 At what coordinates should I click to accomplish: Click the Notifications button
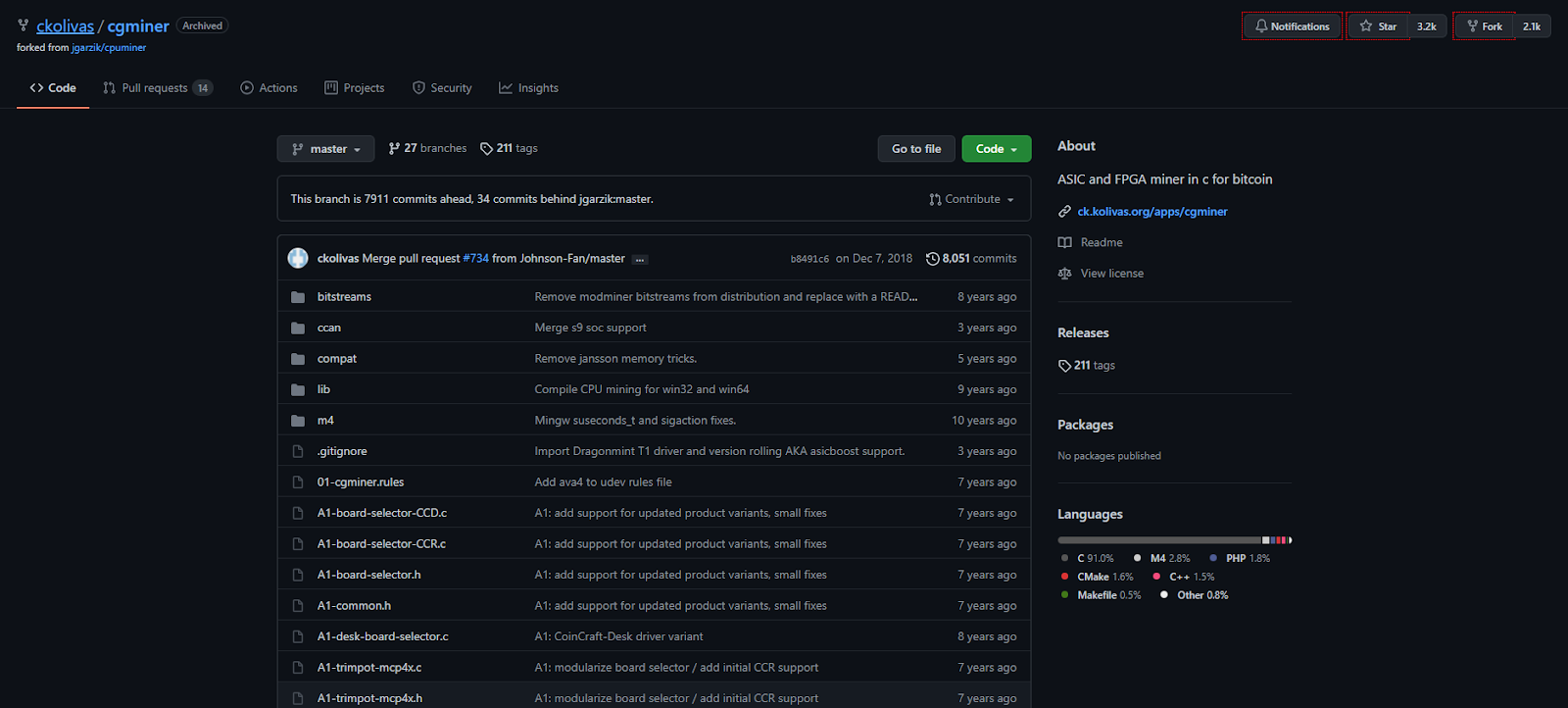coord(1293,26)
